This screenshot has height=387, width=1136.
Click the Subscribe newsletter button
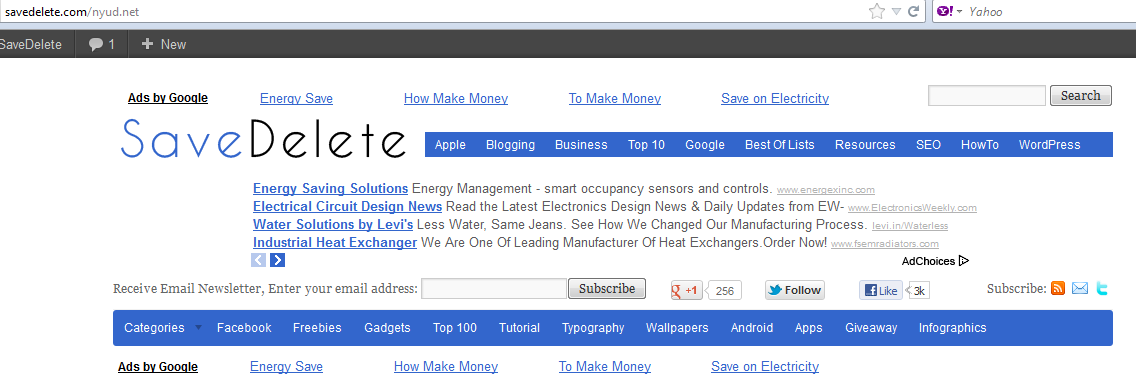(607, 288)
